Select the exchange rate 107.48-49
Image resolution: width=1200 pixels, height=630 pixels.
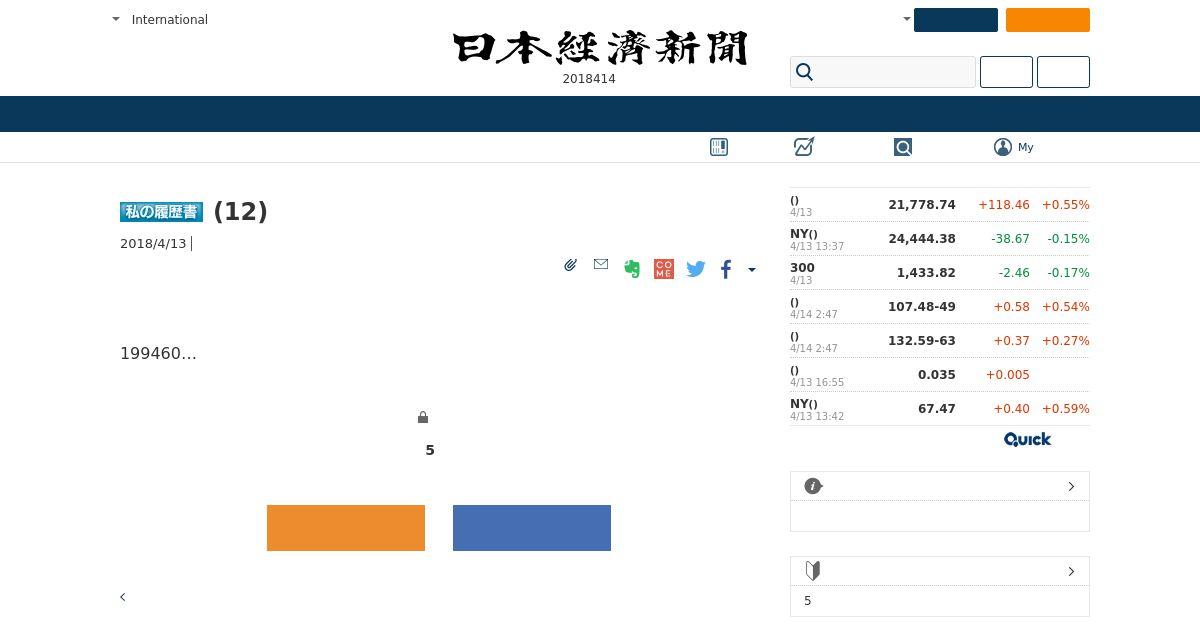[x=922, y=307]
